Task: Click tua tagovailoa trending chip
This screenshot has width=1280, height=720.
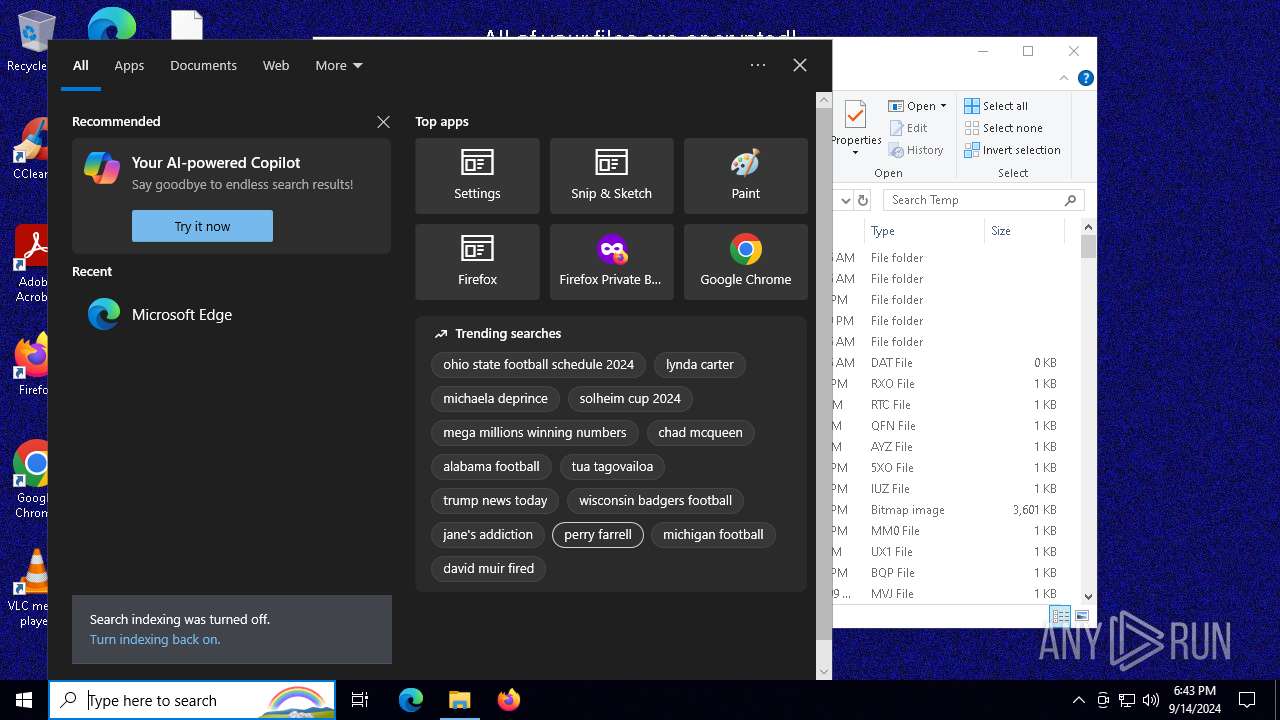Action: (612, 466)
